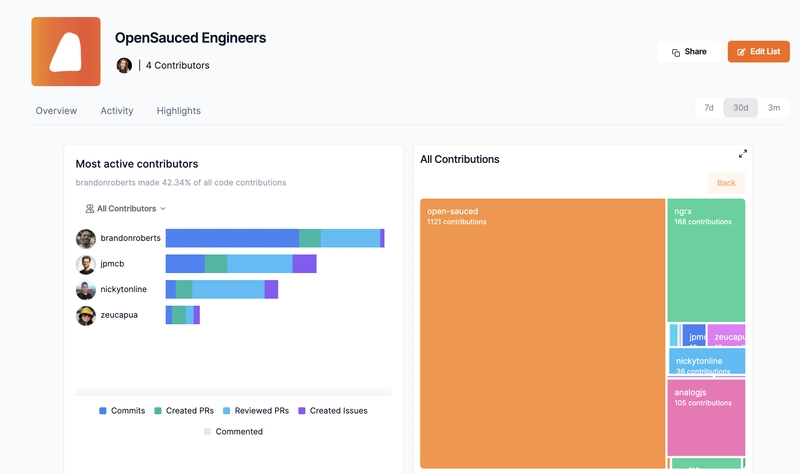800x474 pixels.
Task: Toggle the Commits legend item
Action: tap(122, 411)
